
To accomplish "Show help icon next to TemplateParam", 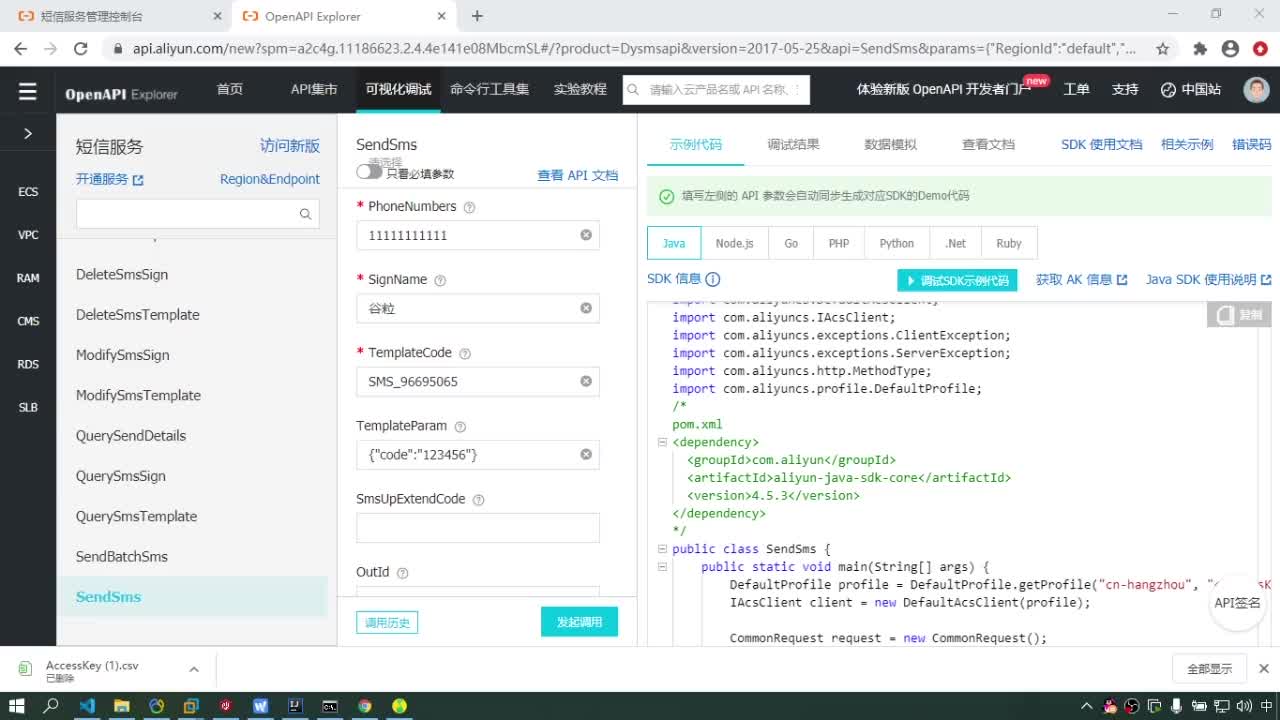I will [x=460, y=427].
